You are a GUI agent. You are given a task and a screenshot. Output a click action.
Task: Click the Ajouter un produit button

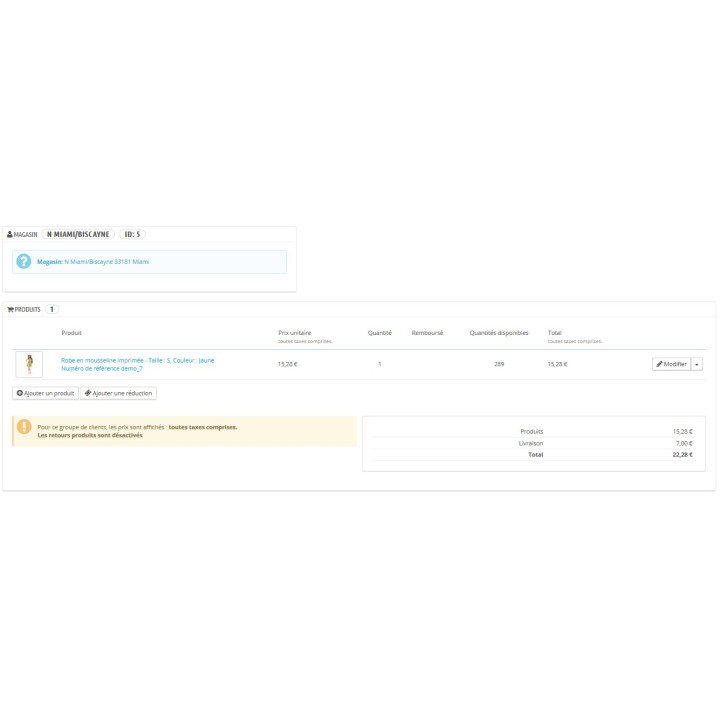[x=45, y=393]
